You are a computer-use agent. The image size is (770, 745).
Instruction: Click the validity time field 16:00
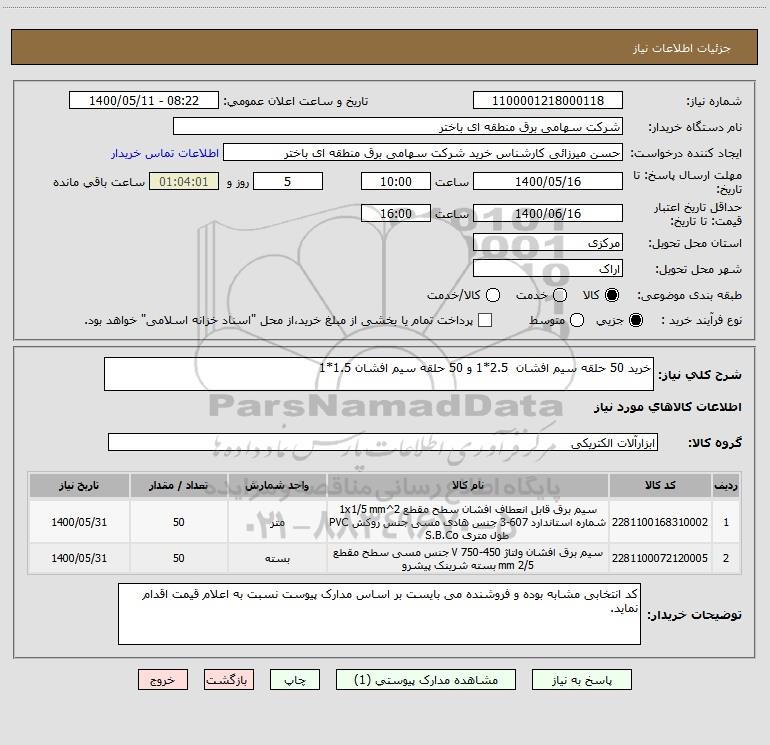396,213
